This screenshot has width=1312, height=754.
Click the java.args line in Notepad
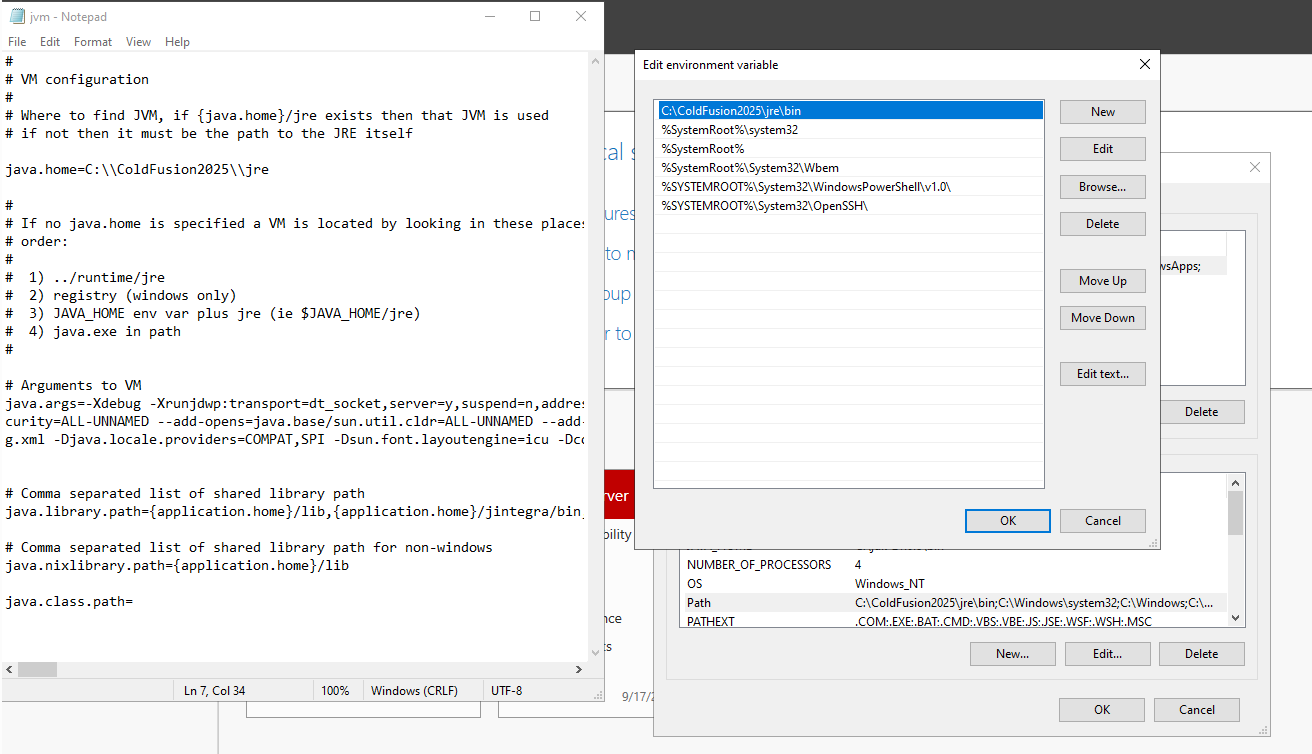pos(294,404)
